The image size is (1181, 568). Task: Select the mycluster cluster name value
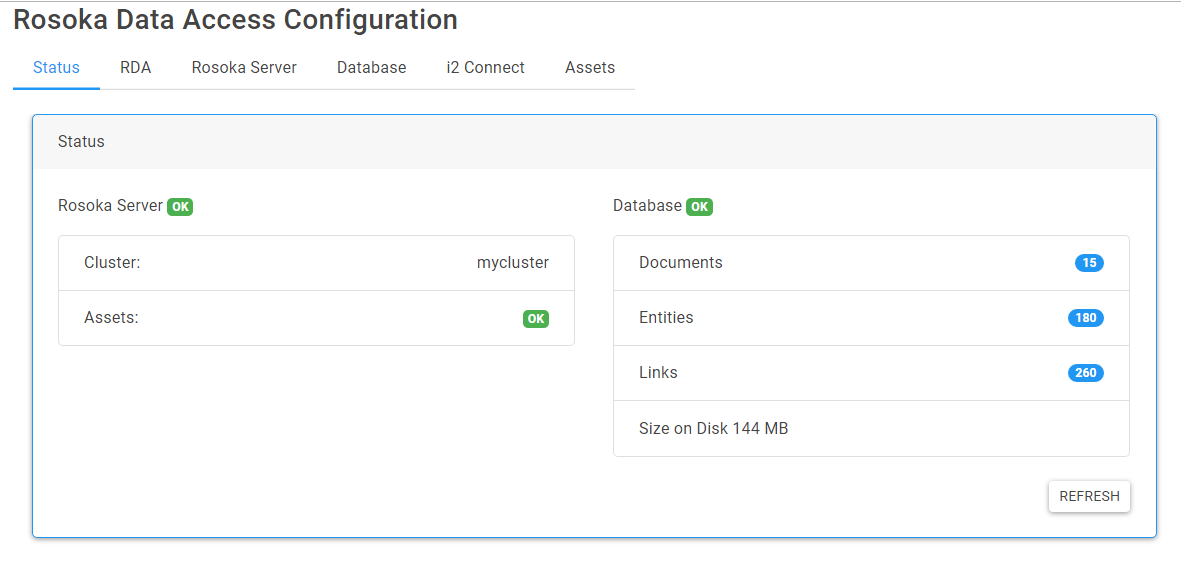(x=512, y=263)
